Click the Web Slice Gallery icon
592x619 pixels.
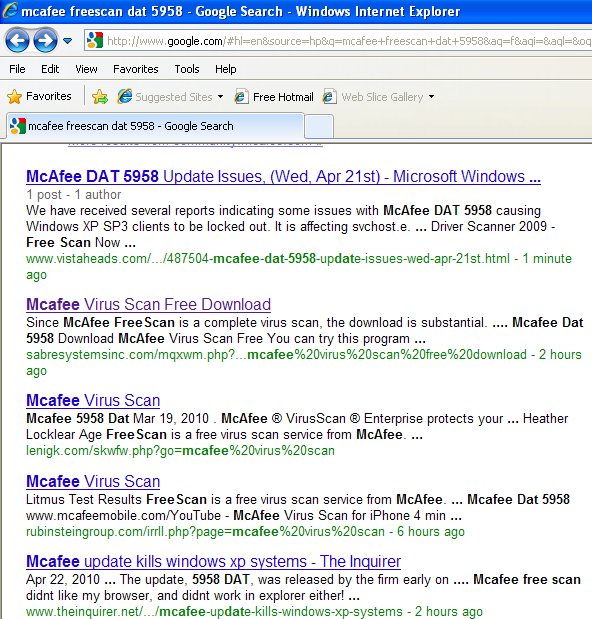[x=330, y=97]
